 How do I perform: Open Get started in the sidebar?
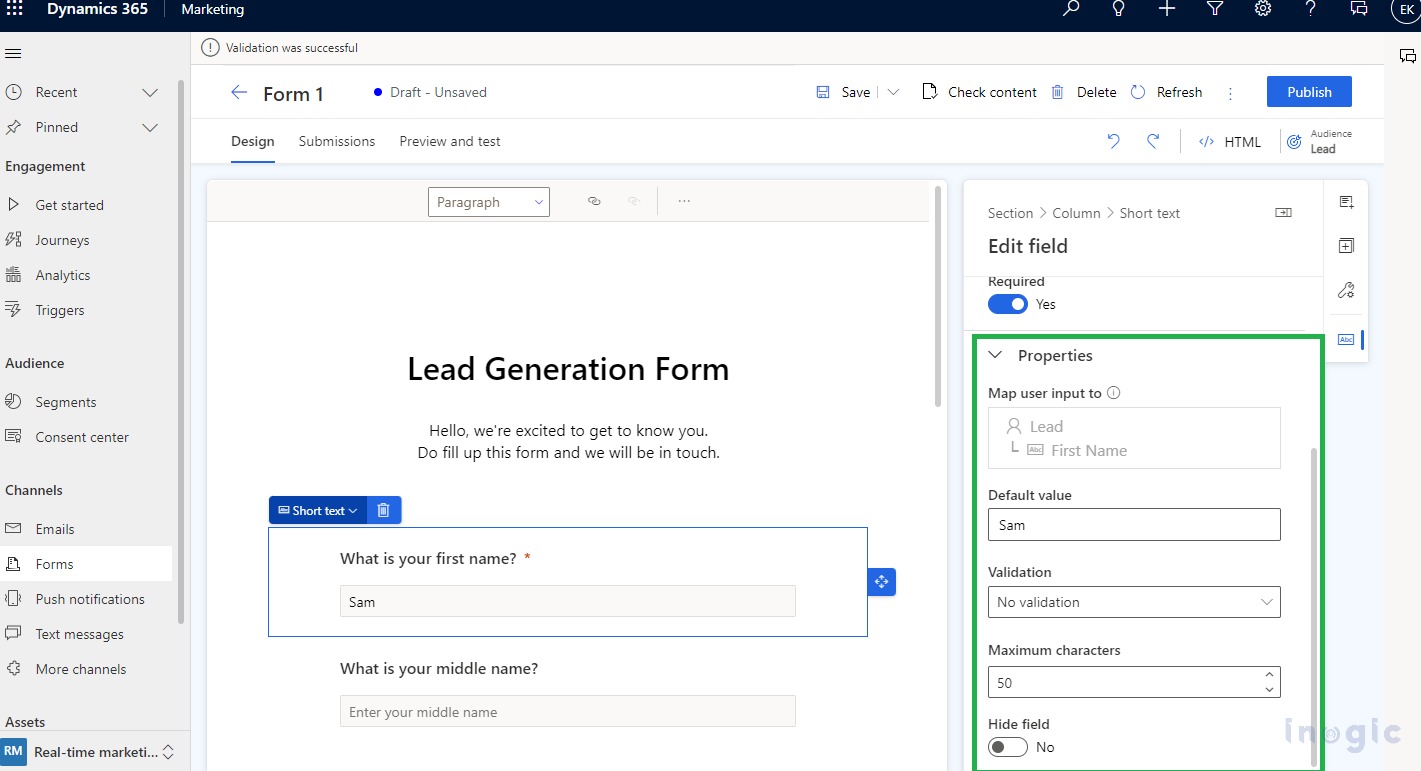pyautogui.click(x=70, y=205)
